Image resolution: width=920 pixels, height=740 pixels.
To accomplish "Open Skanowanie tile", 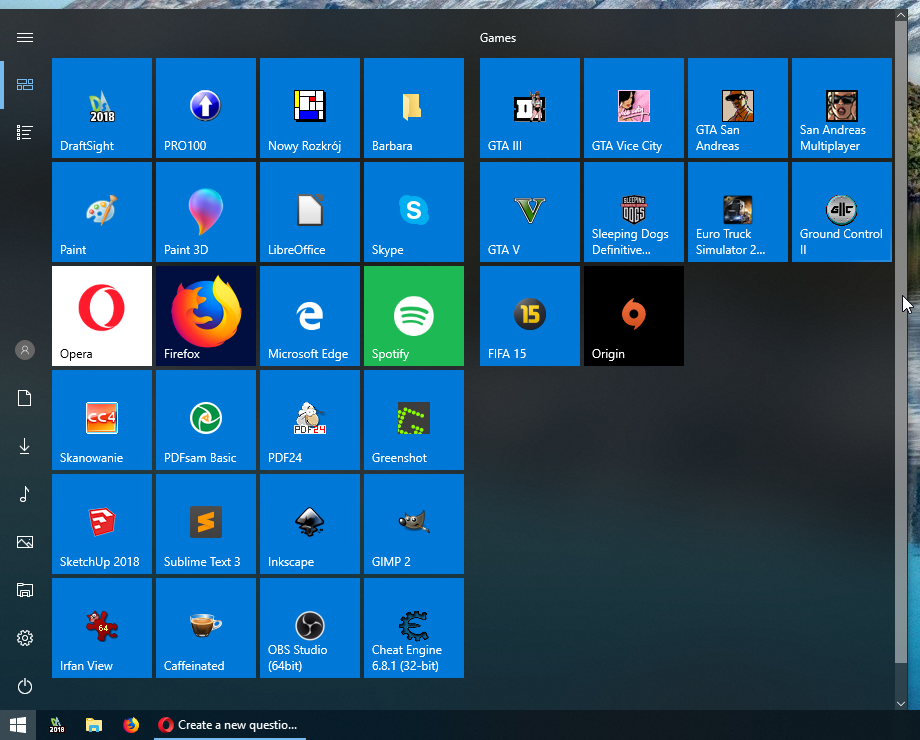I will coord(102,420).
